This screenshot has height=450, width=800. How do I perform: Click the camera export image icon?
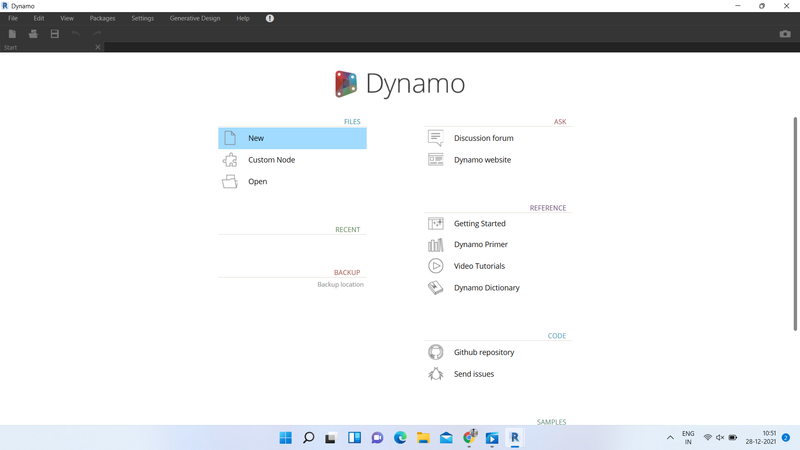pos(785,34)
